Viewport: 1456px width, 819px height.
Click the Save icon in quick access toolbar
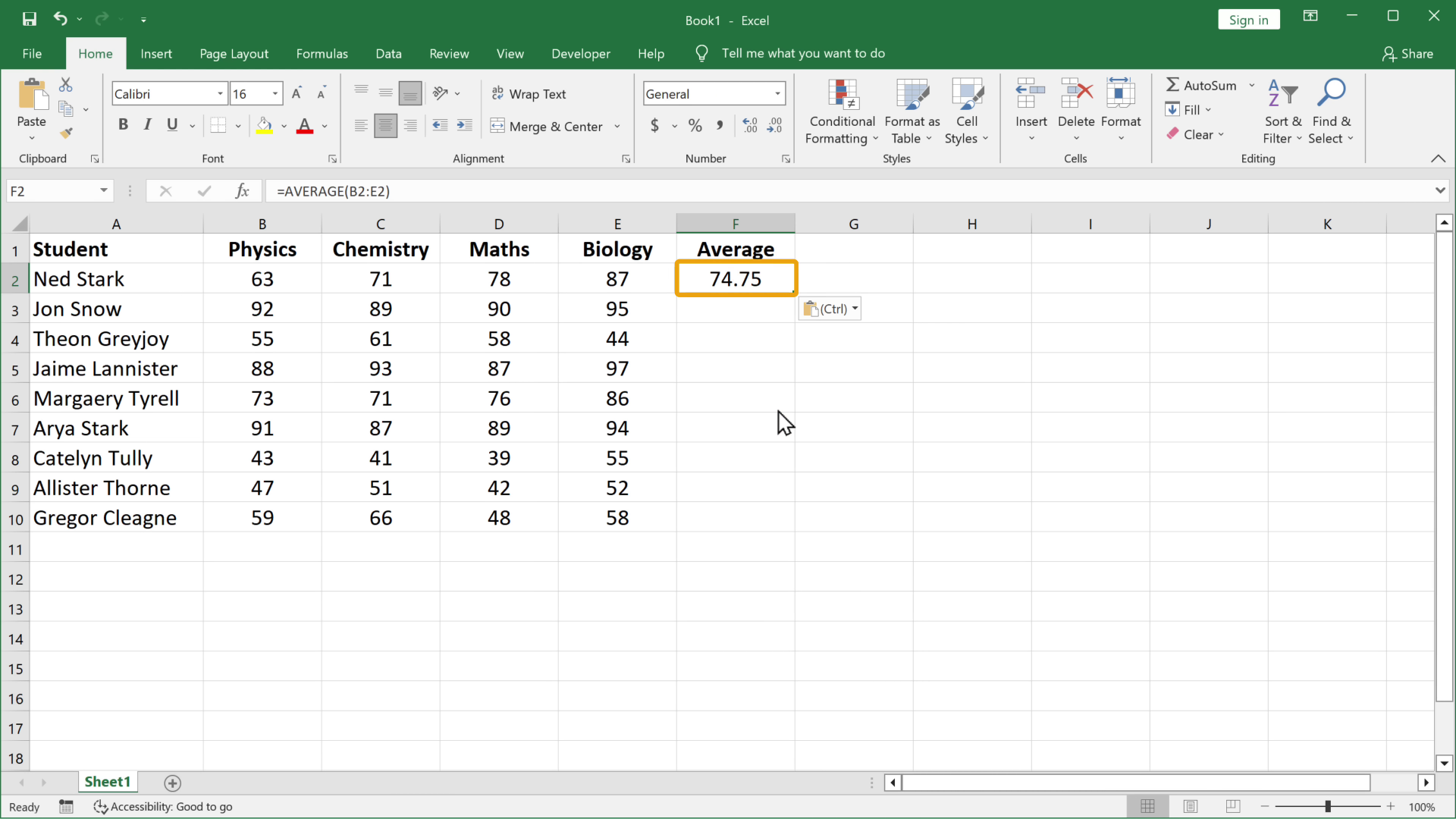click(x=29, y=20)
